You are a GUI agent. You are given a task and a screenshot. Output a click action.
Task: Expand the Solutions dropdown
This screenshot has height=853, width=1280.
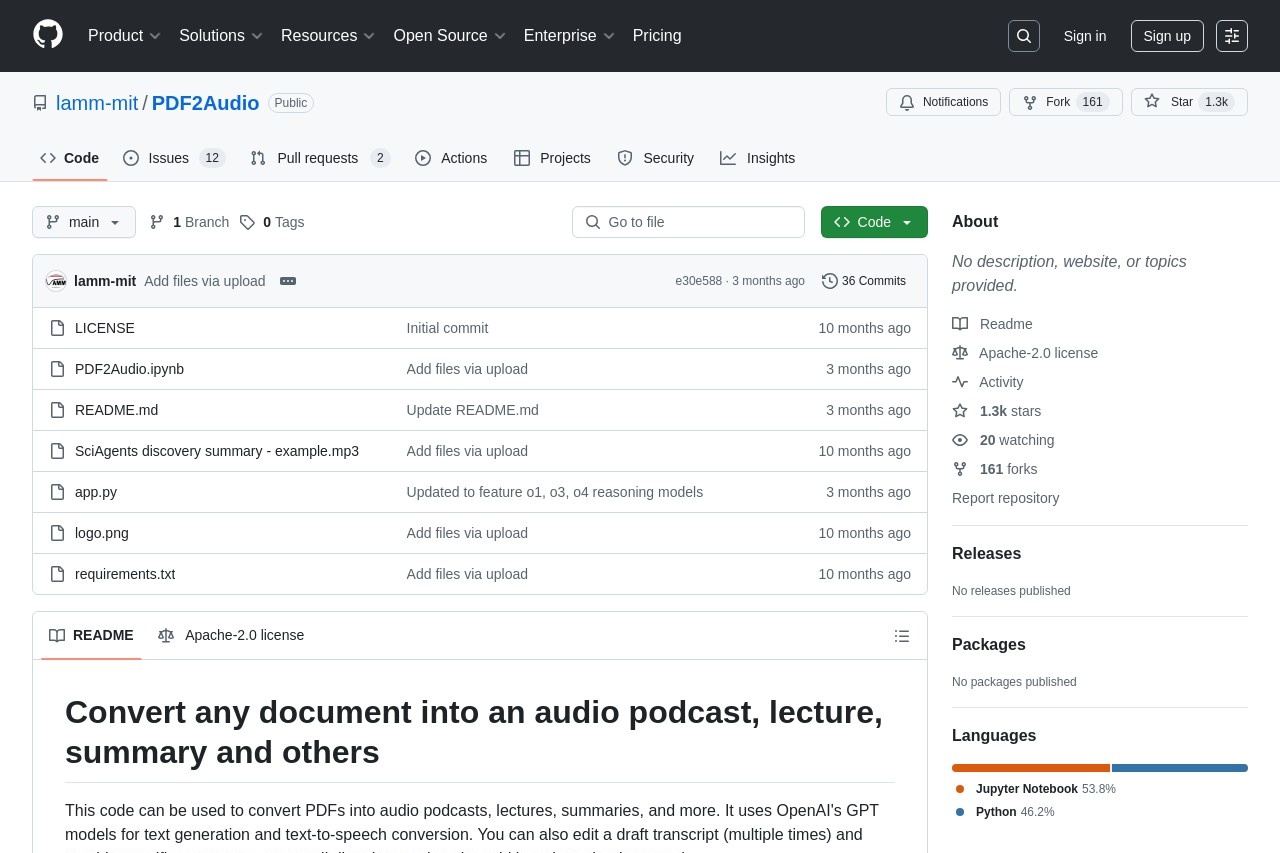click(x=220, y=36)
